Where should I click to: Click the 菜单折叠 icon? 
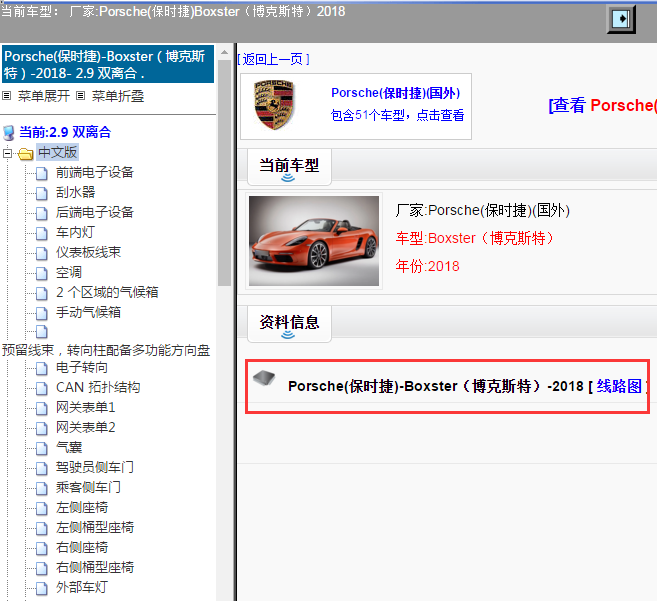[x=80, y=96]
